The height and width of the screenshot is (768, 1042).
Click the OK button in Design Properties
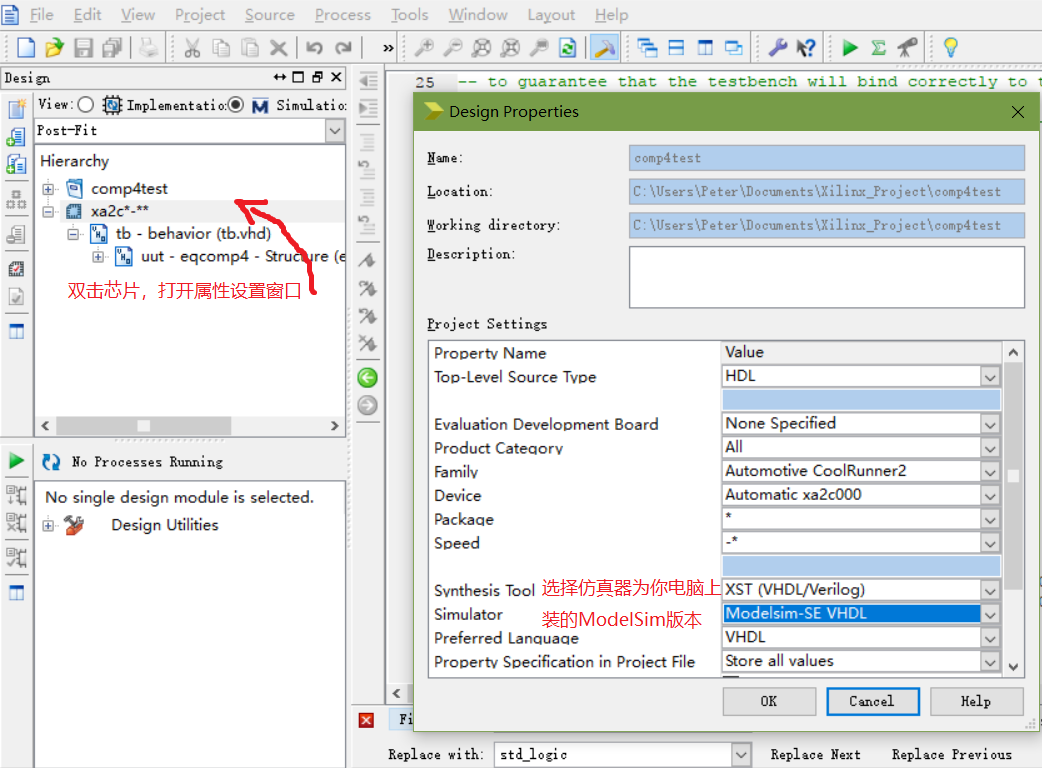769,701
